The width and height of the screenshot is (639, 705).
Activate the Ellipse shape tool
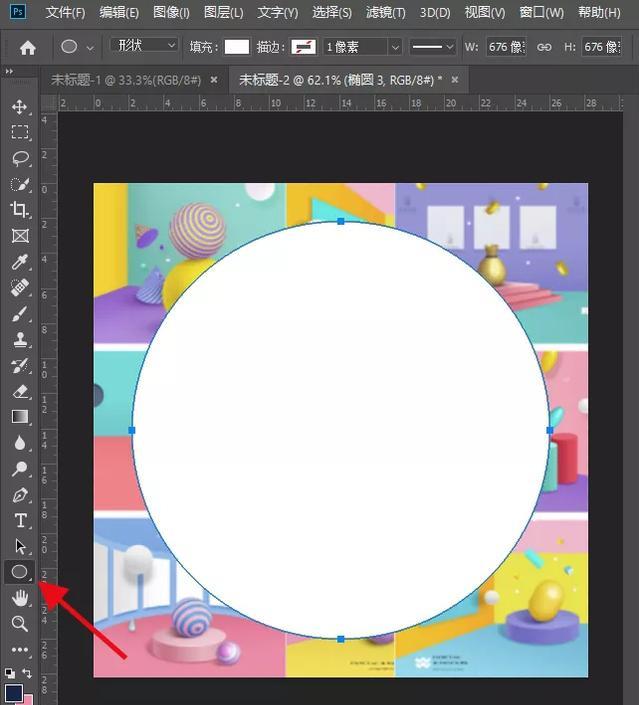[19, 572]
